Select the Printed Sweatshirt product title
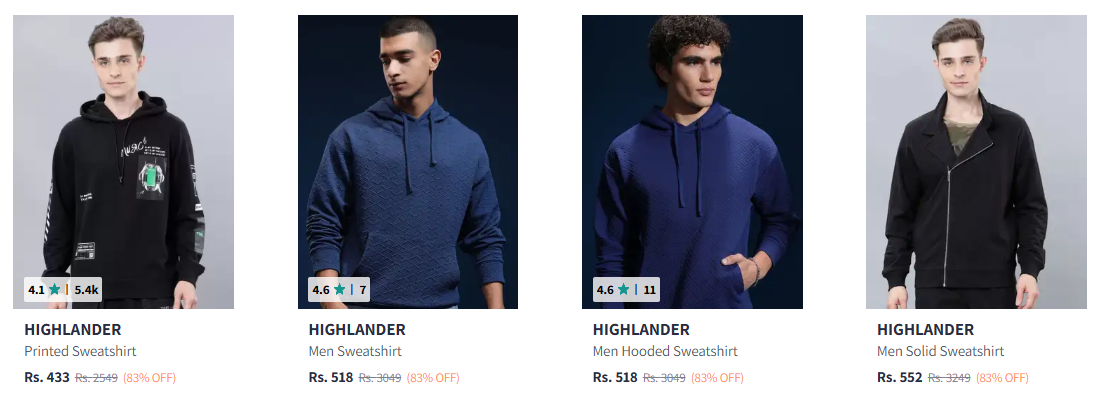This screenshot has height=404, width=1103. pos(80,351)
